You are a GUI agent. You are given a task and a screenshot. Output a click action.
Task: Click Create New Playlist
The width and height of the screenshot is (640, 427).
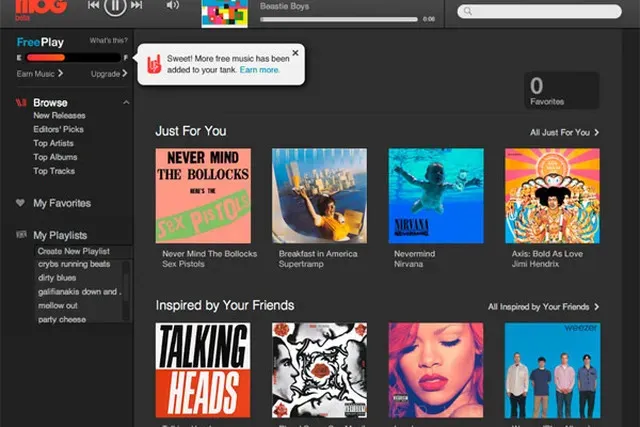click(73, 250)
